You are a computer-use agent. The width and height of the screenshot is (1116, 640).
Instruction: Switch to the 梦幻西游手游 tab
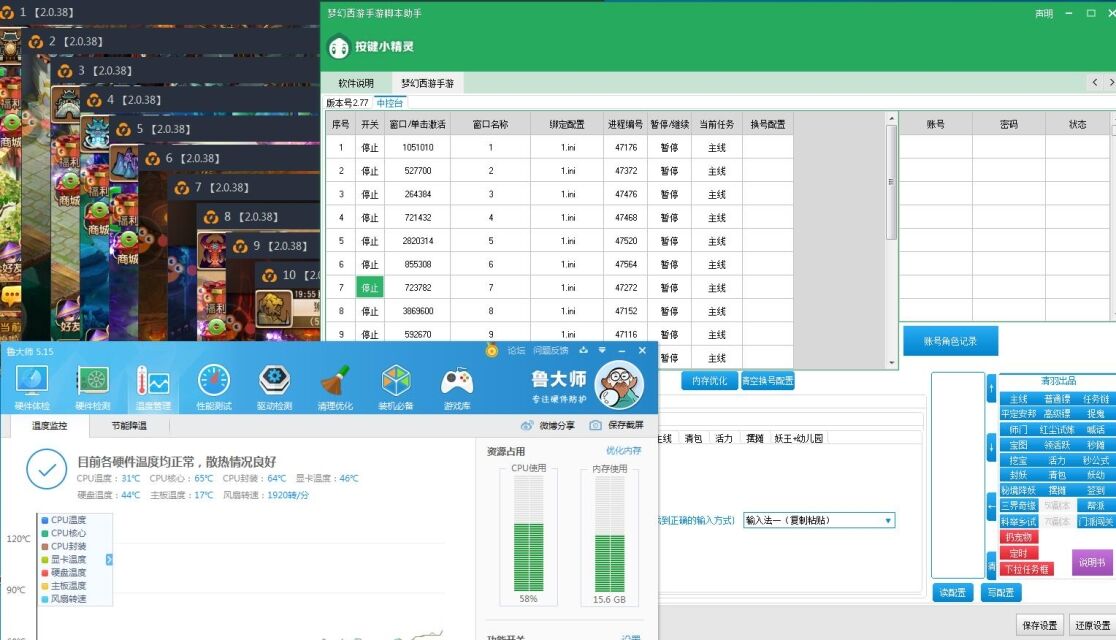coord(427,83)
